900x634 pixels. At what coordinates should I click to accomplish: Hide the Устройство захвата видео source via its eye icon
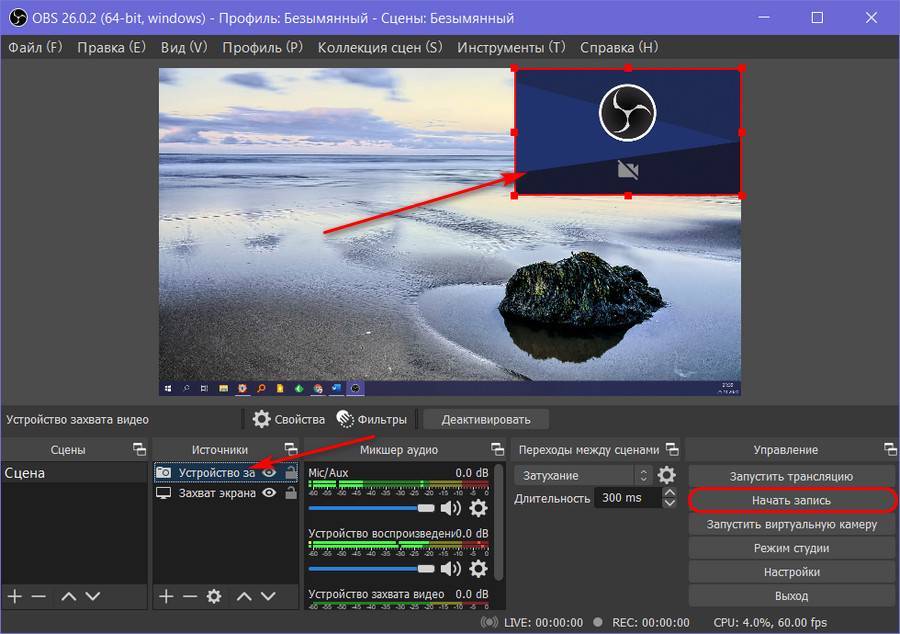coord(269,473)
